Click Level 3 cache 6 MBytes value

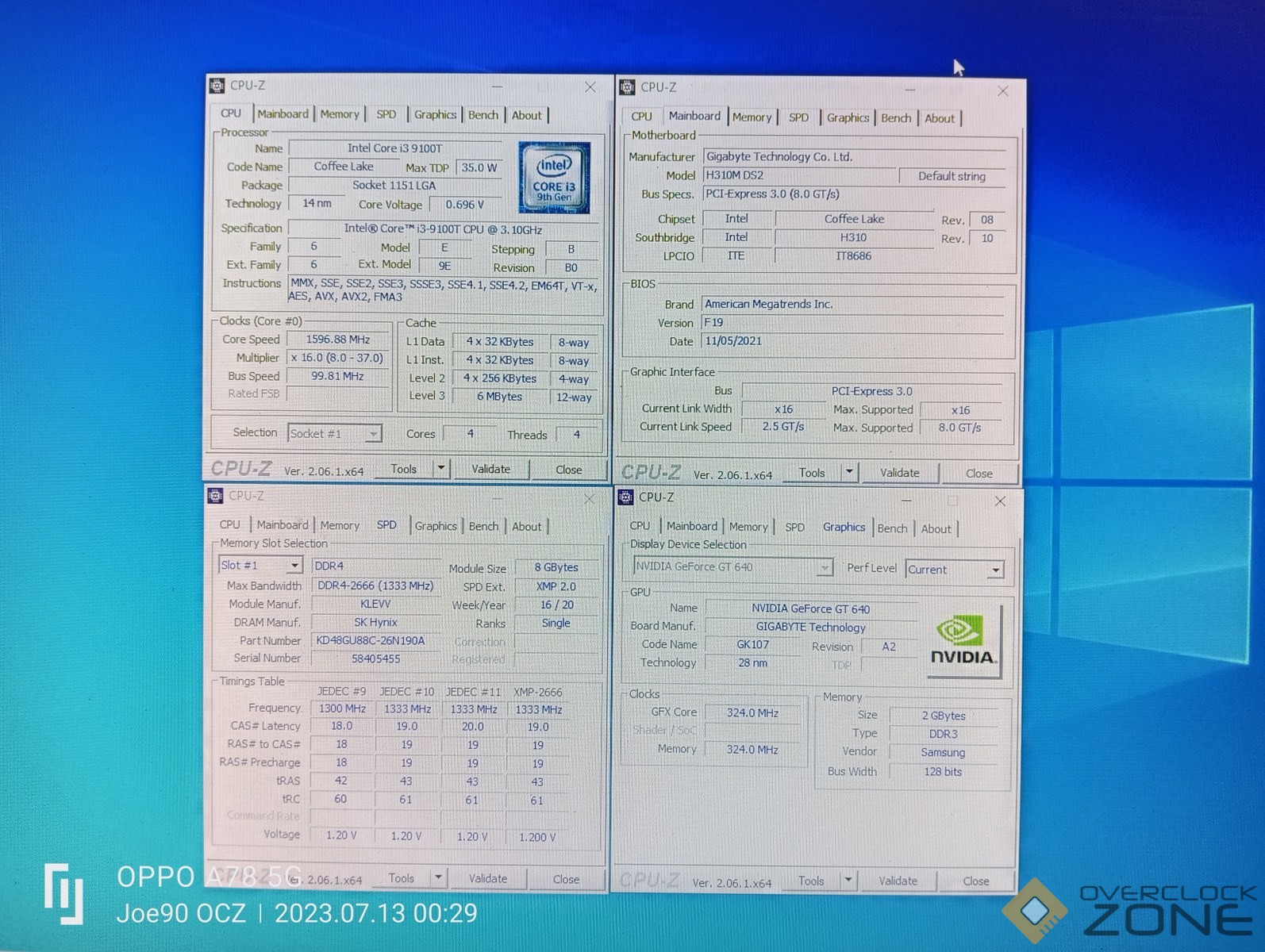500,397
